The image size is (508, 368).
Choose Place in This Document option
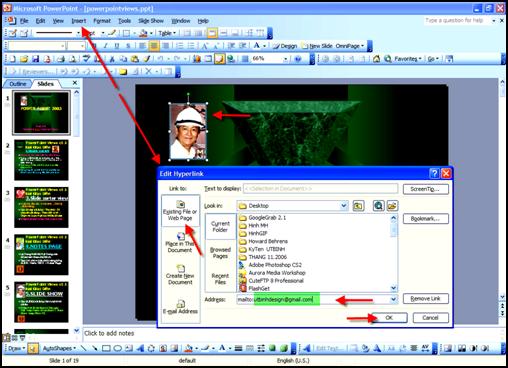pyautogui.click(x=180, y=243)
